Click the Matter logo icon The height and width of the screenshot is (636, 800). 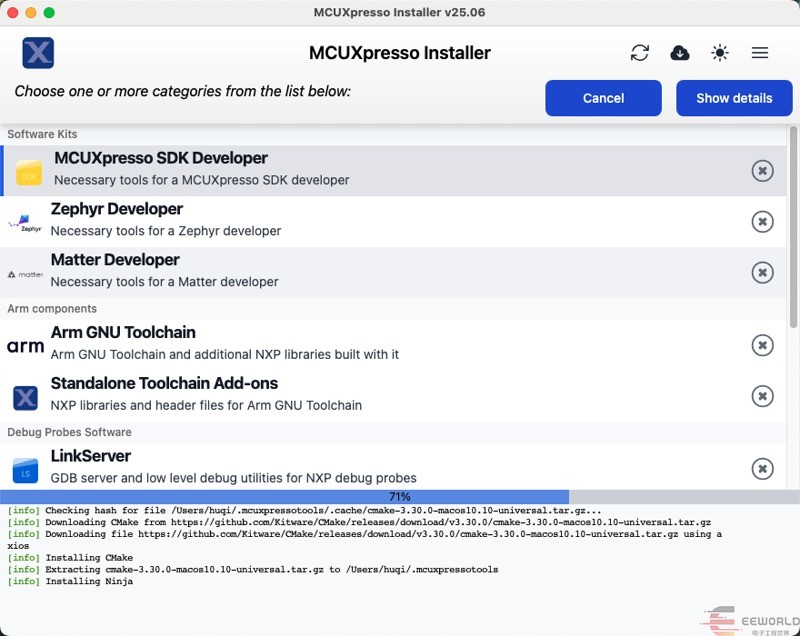tap(25, 274)
